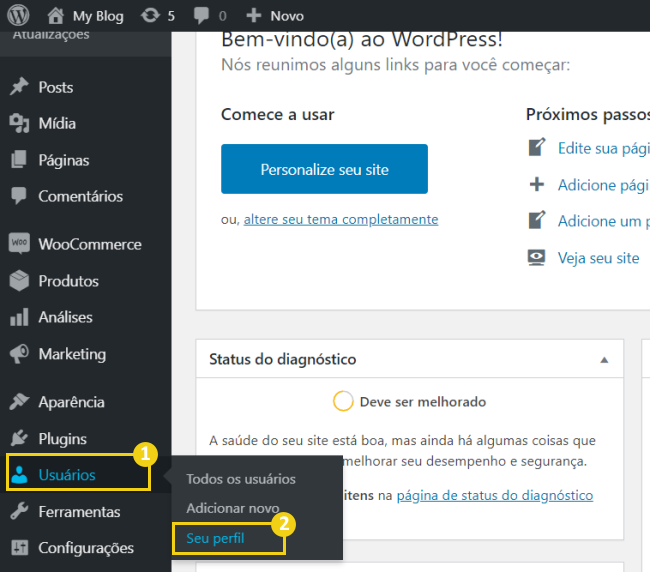Follow the altere seu tema completamente link

pos(341,219)
